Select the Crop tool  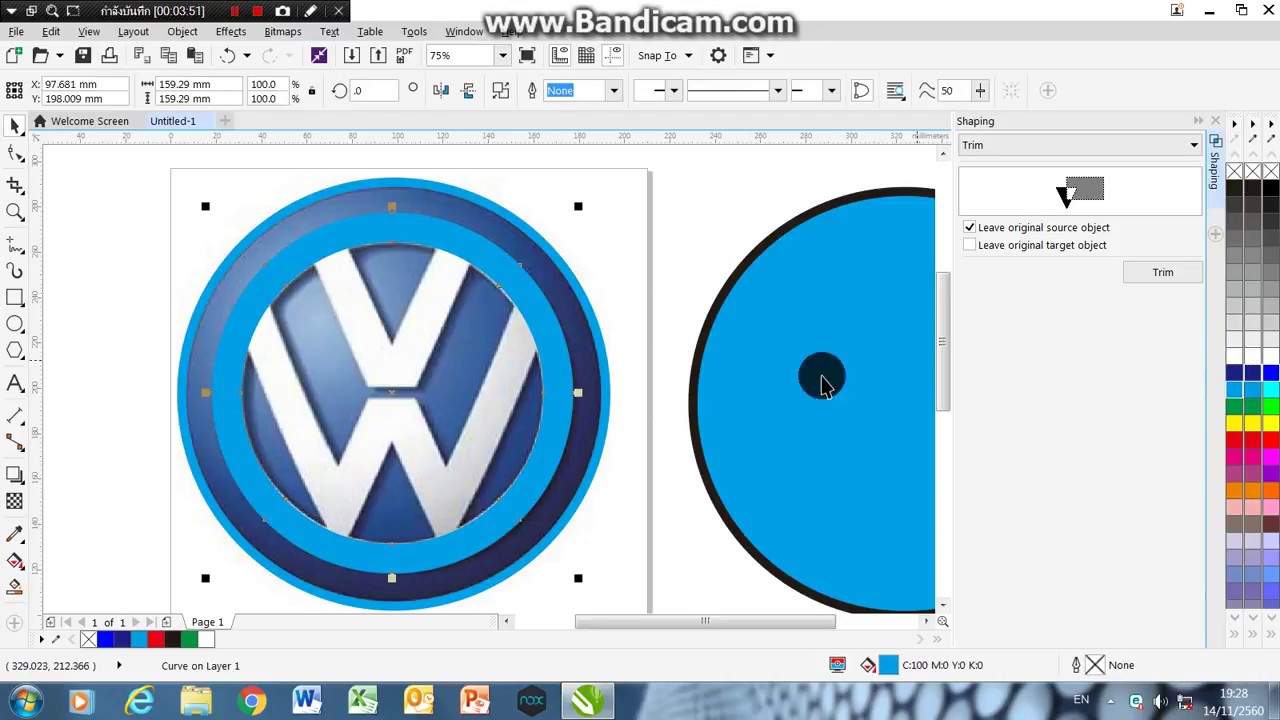tap(15, 185)
